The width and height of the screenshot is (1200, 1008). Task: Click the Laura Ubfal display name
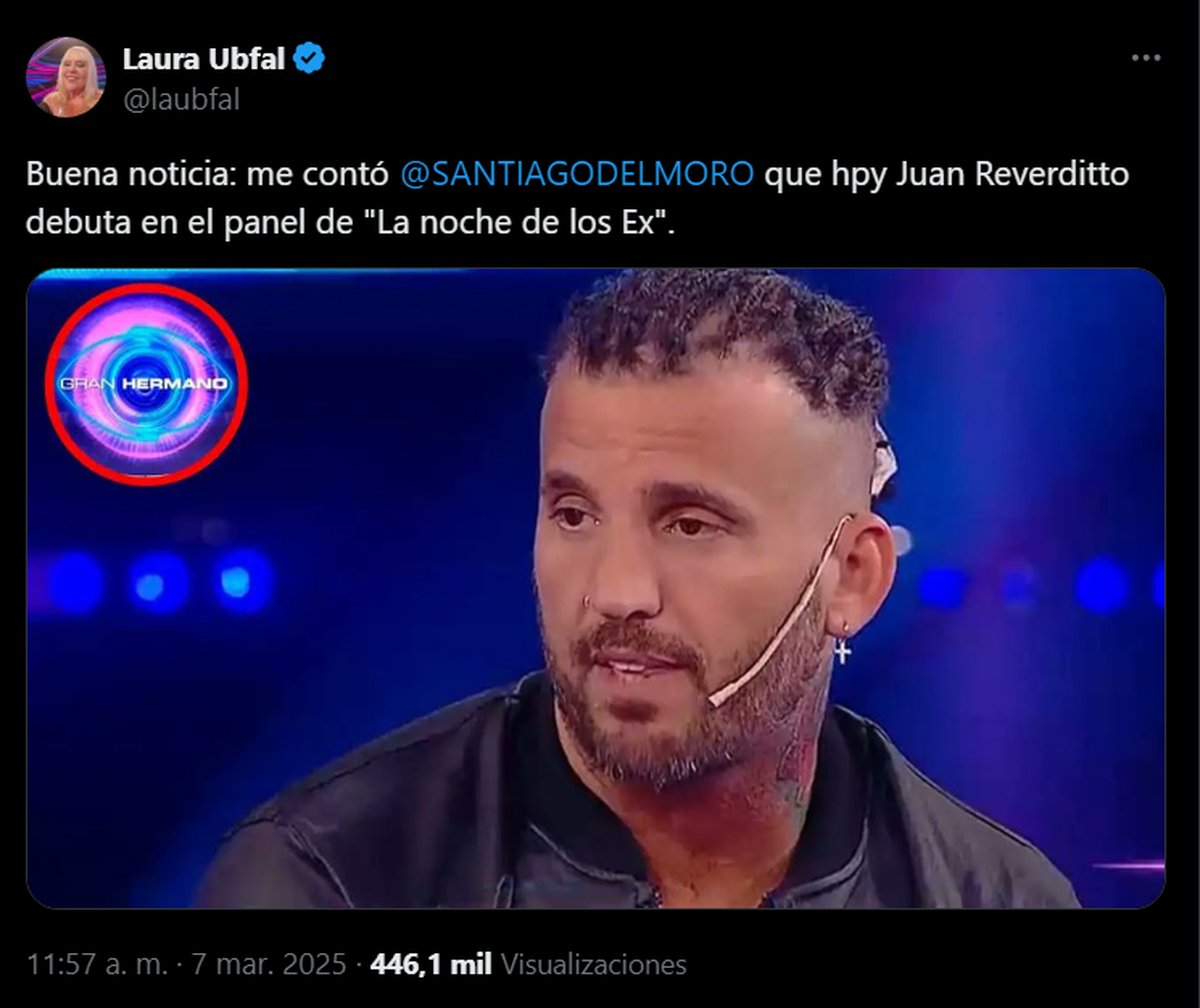coord(206,60)
